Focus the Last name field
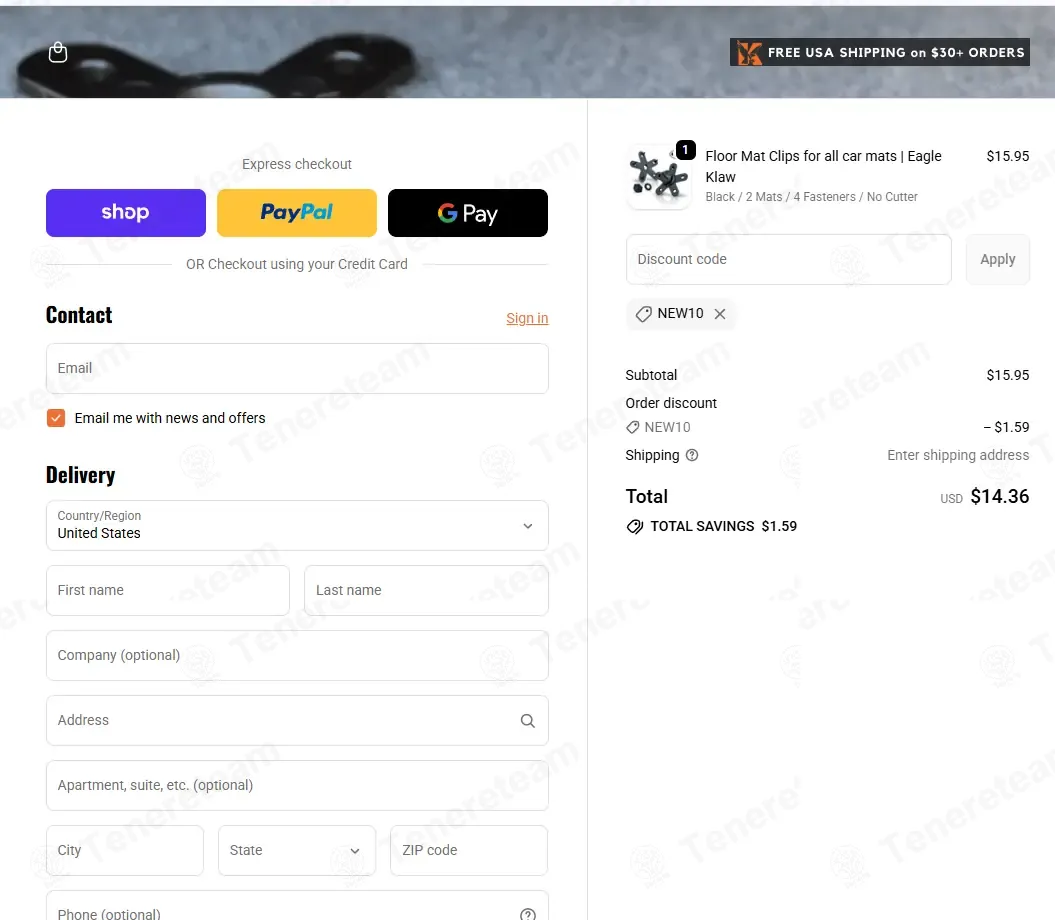Screen dimensions: 1055x920 coord(427,590)
